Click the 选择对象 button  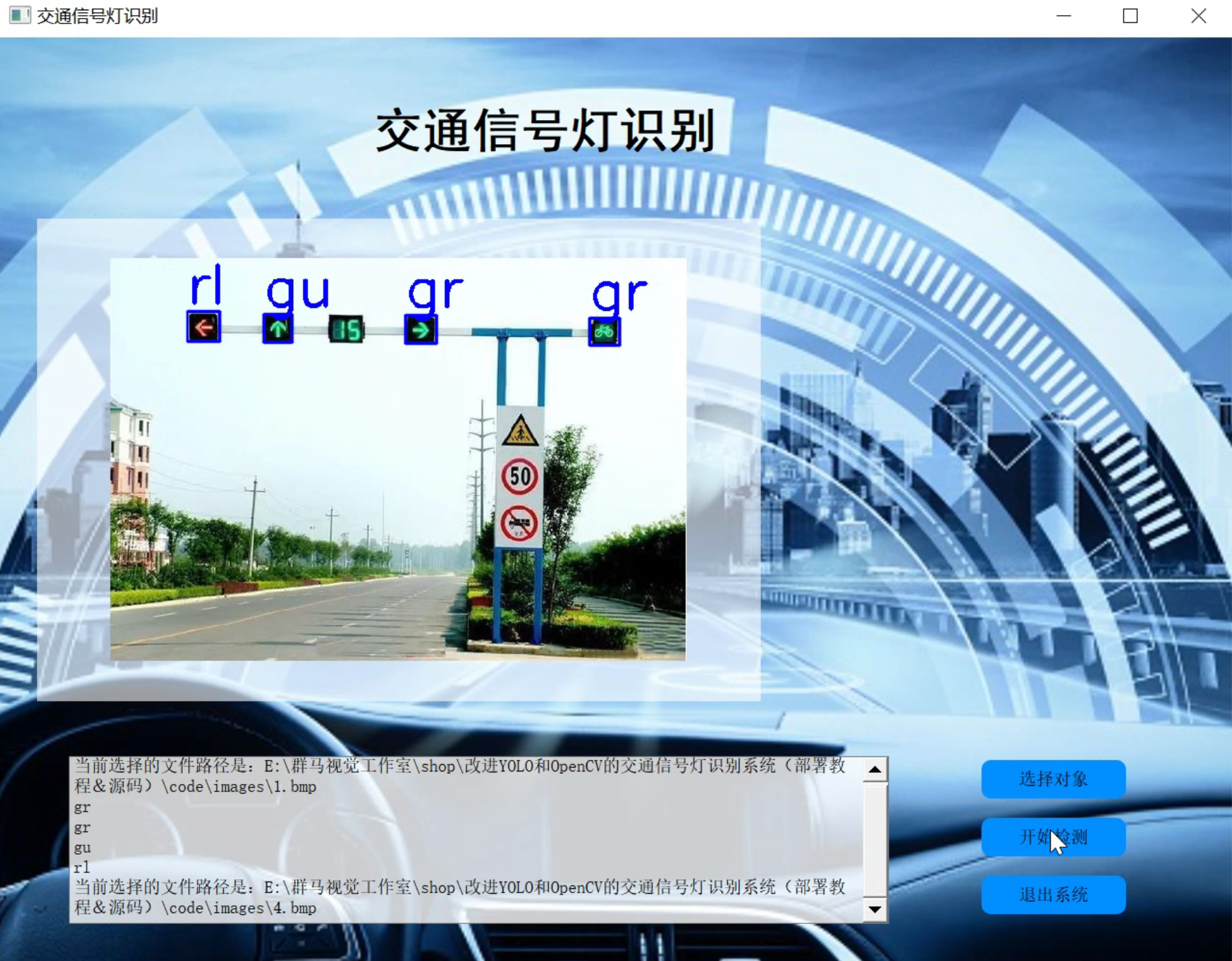coord(1053,779)
